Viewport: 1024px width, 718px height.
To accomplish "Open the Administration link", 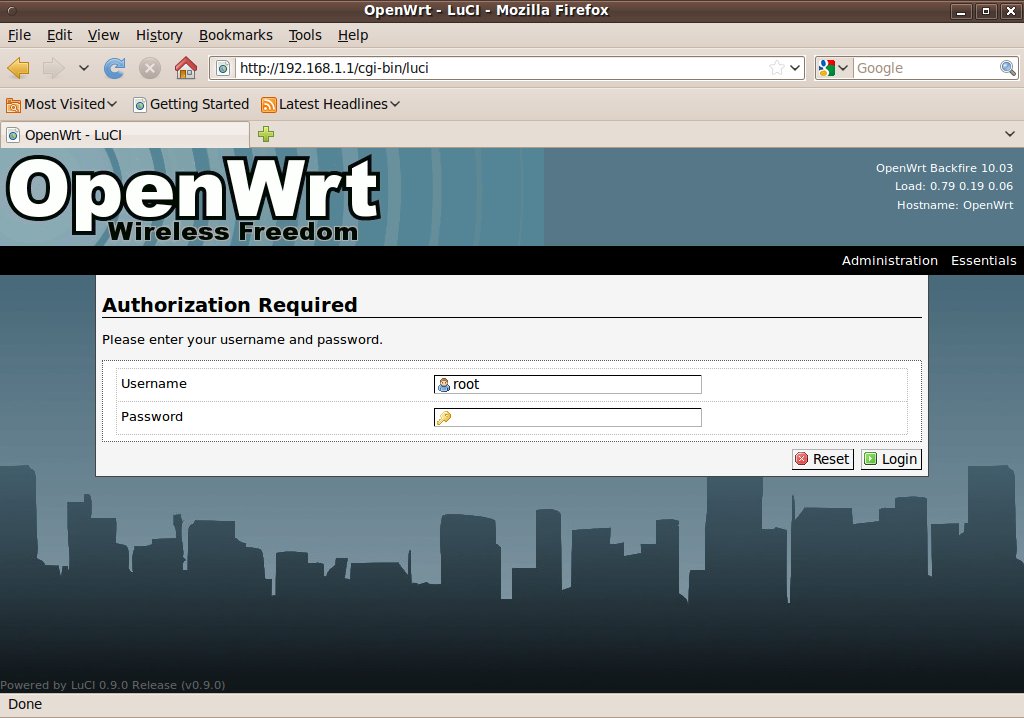I will point(889,260).
